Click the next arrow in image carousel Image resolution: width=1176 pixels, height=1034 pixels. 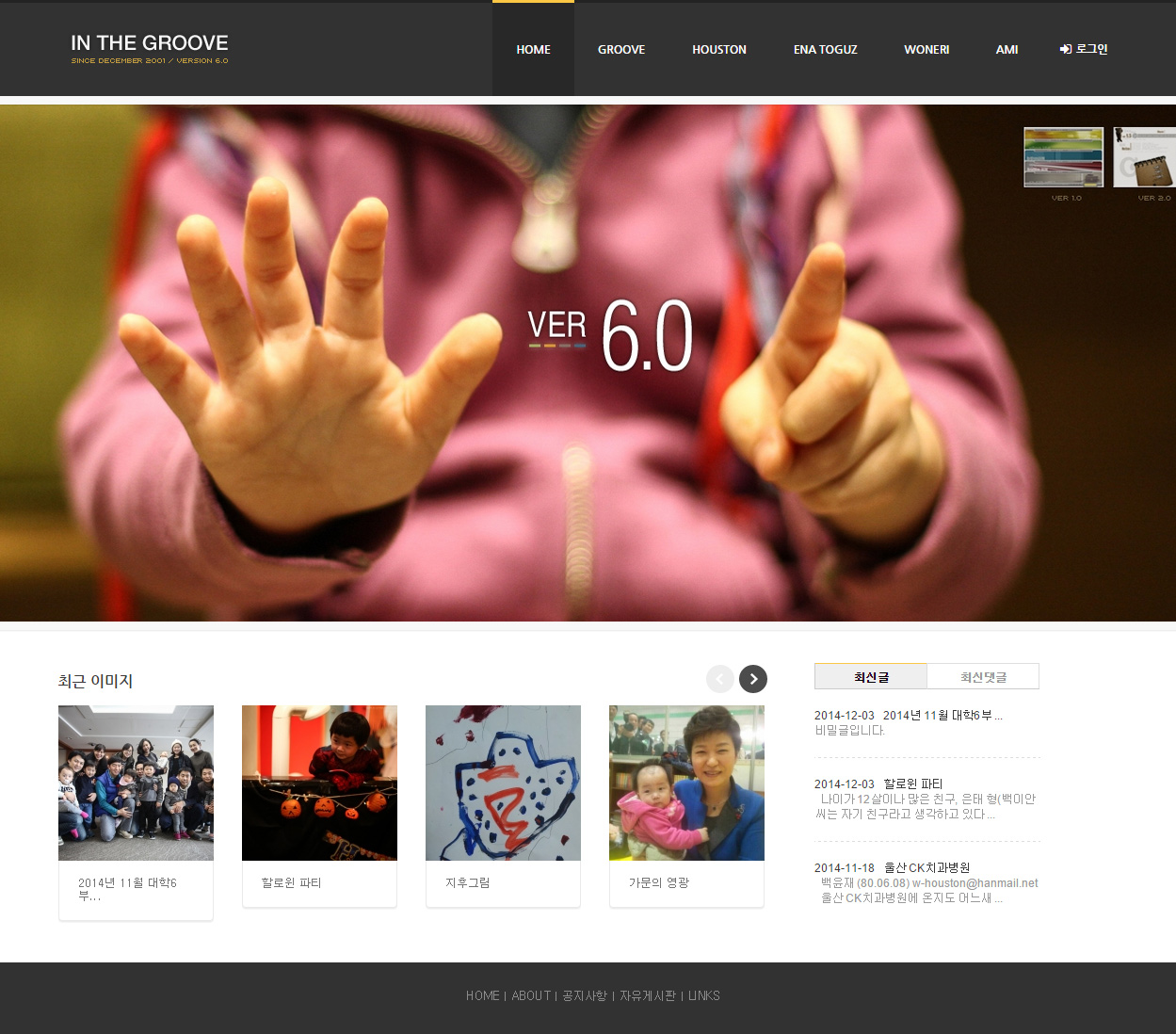pos(752,679)
